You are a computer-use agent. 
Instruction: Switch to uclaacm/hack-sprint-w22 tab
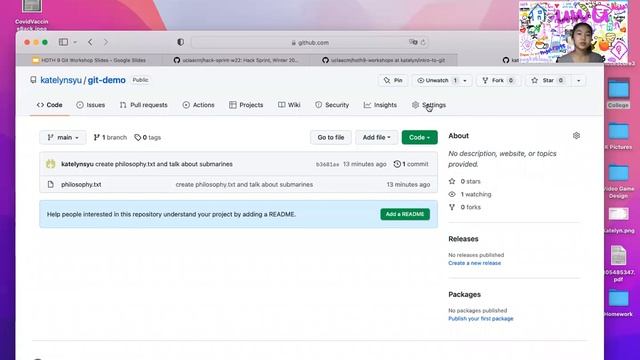pos(237,60)
